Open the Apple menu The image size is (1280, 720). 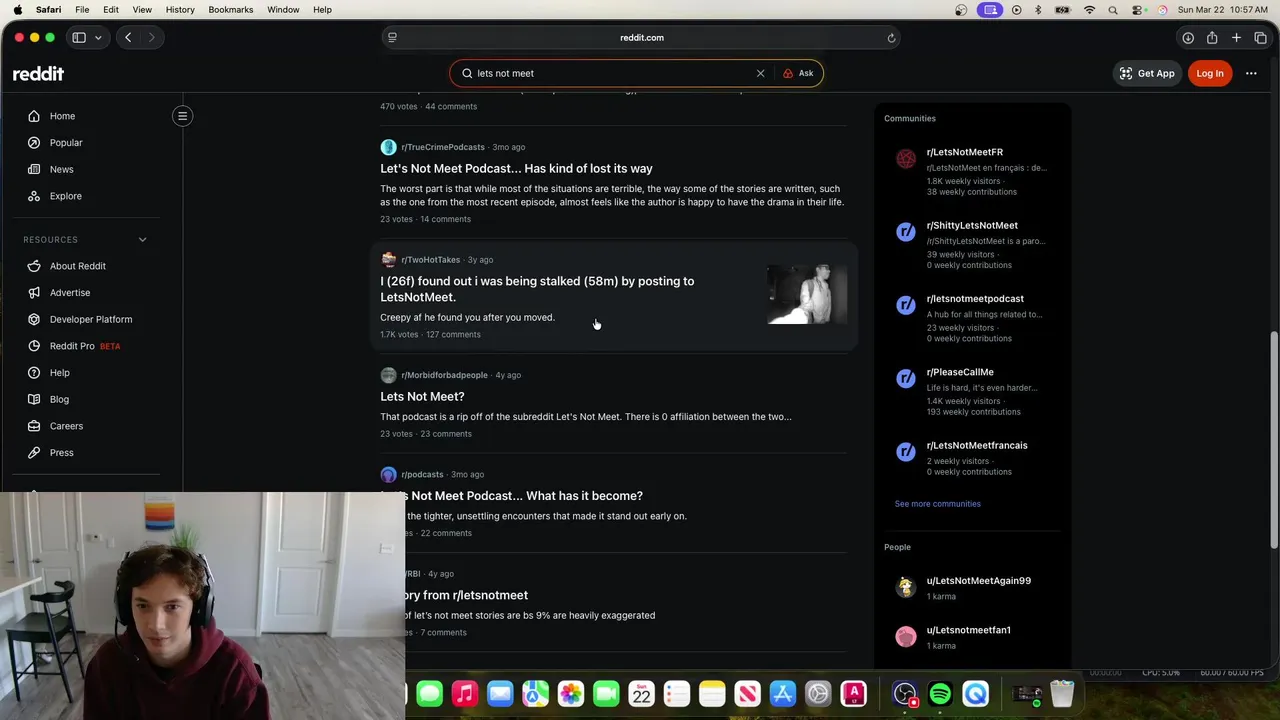point(17,9)
